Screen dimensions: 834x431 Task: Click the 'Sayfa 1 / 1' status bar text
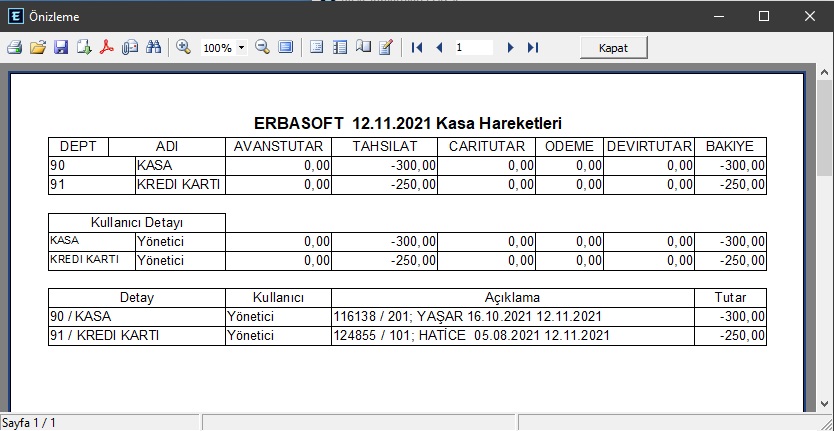click(x=29, y=424)
